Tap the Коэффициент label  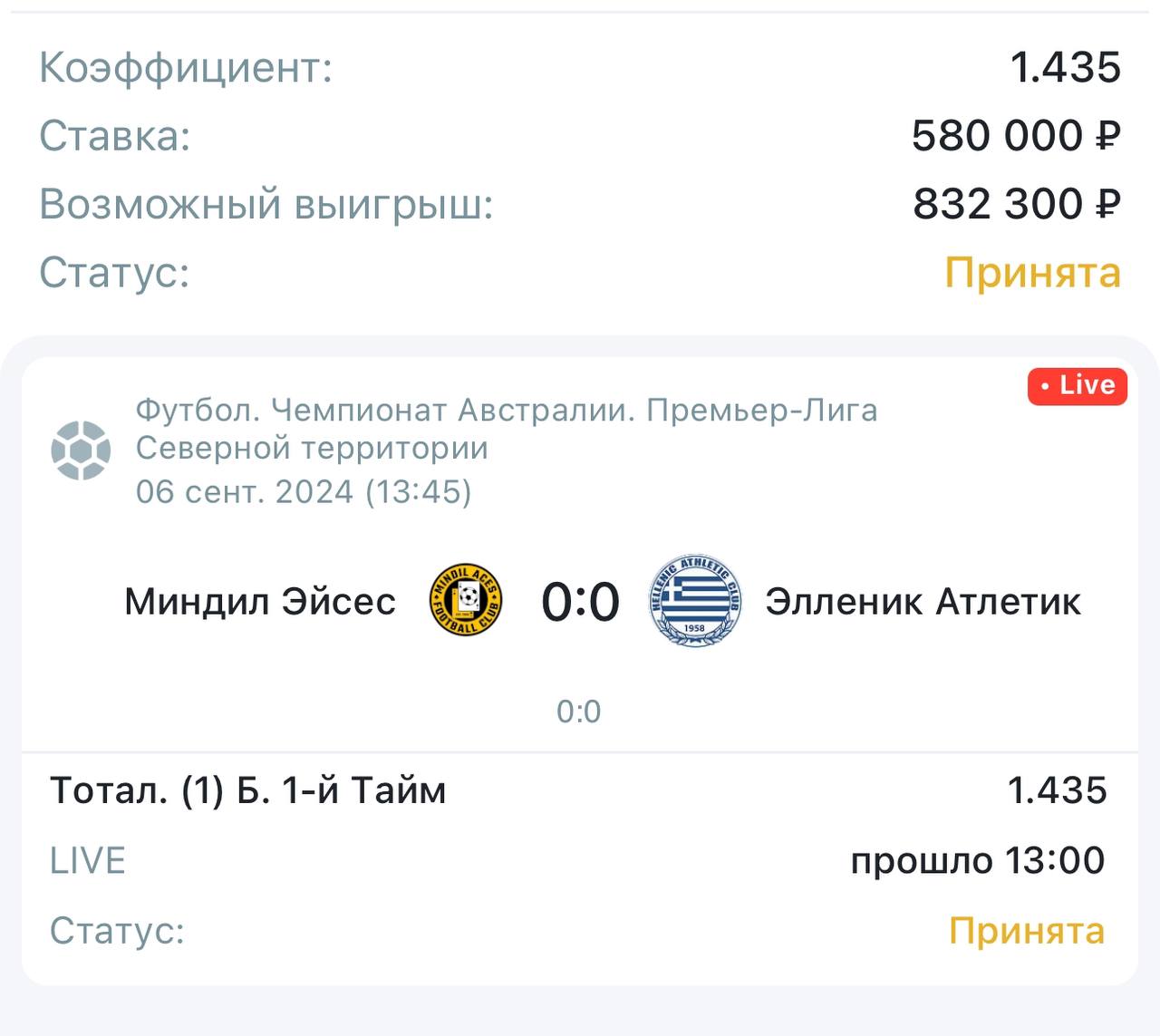click(x=186, y=68)
